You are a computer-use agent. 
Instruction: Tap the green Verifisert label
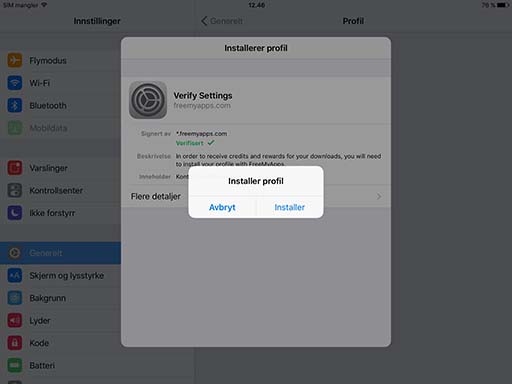click(189, 143)
